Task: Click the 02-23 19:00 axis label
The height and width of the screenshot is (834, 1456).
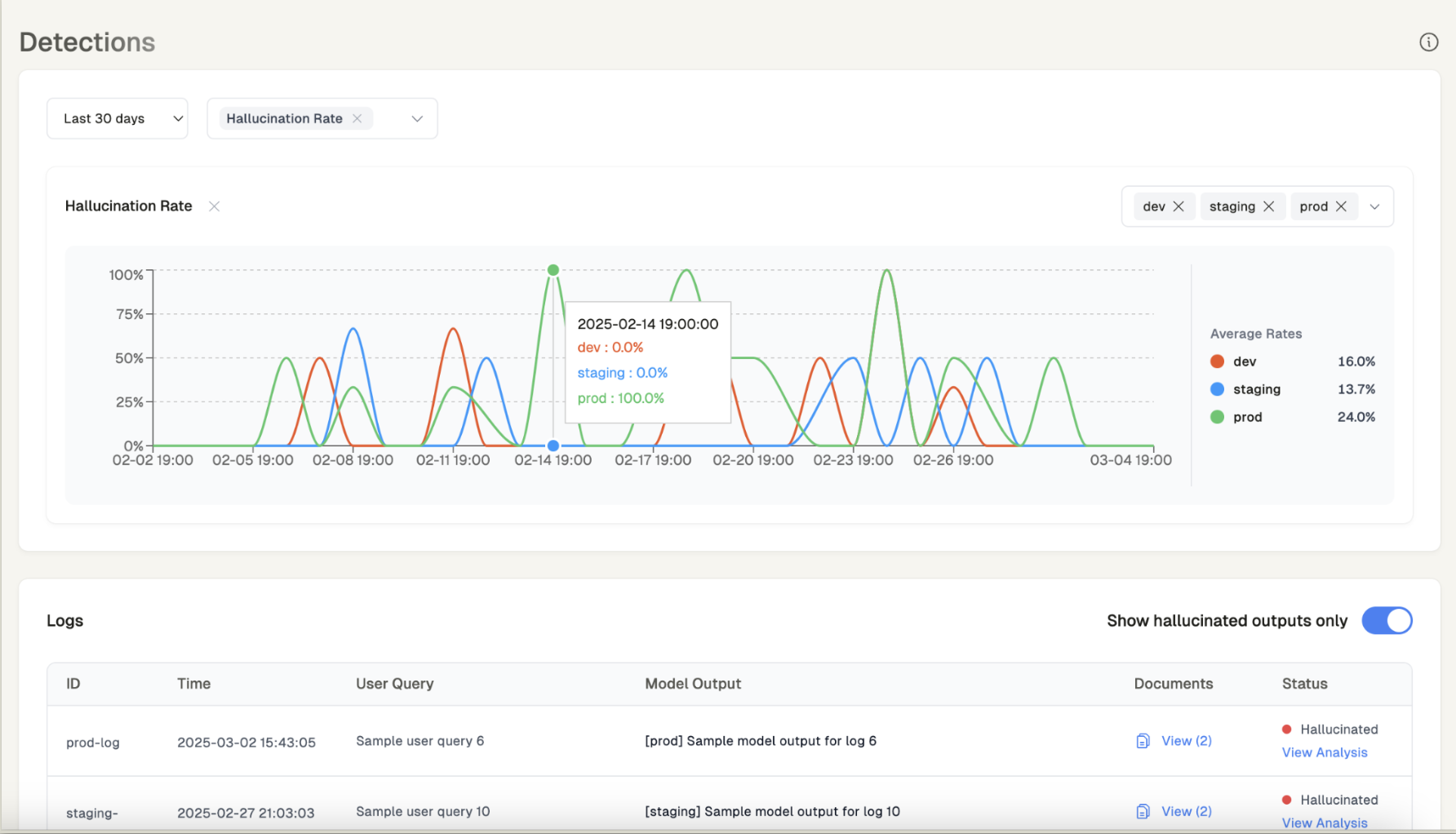Action: coord(853,460)
